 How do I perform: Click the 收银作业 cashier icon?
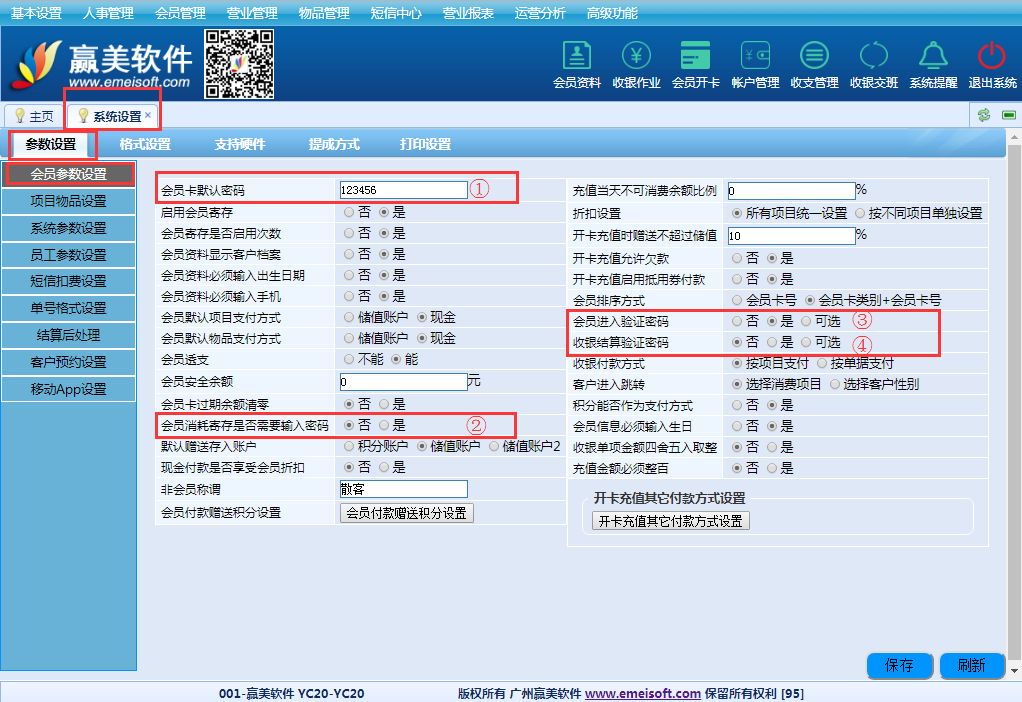(x=636, y=57)
